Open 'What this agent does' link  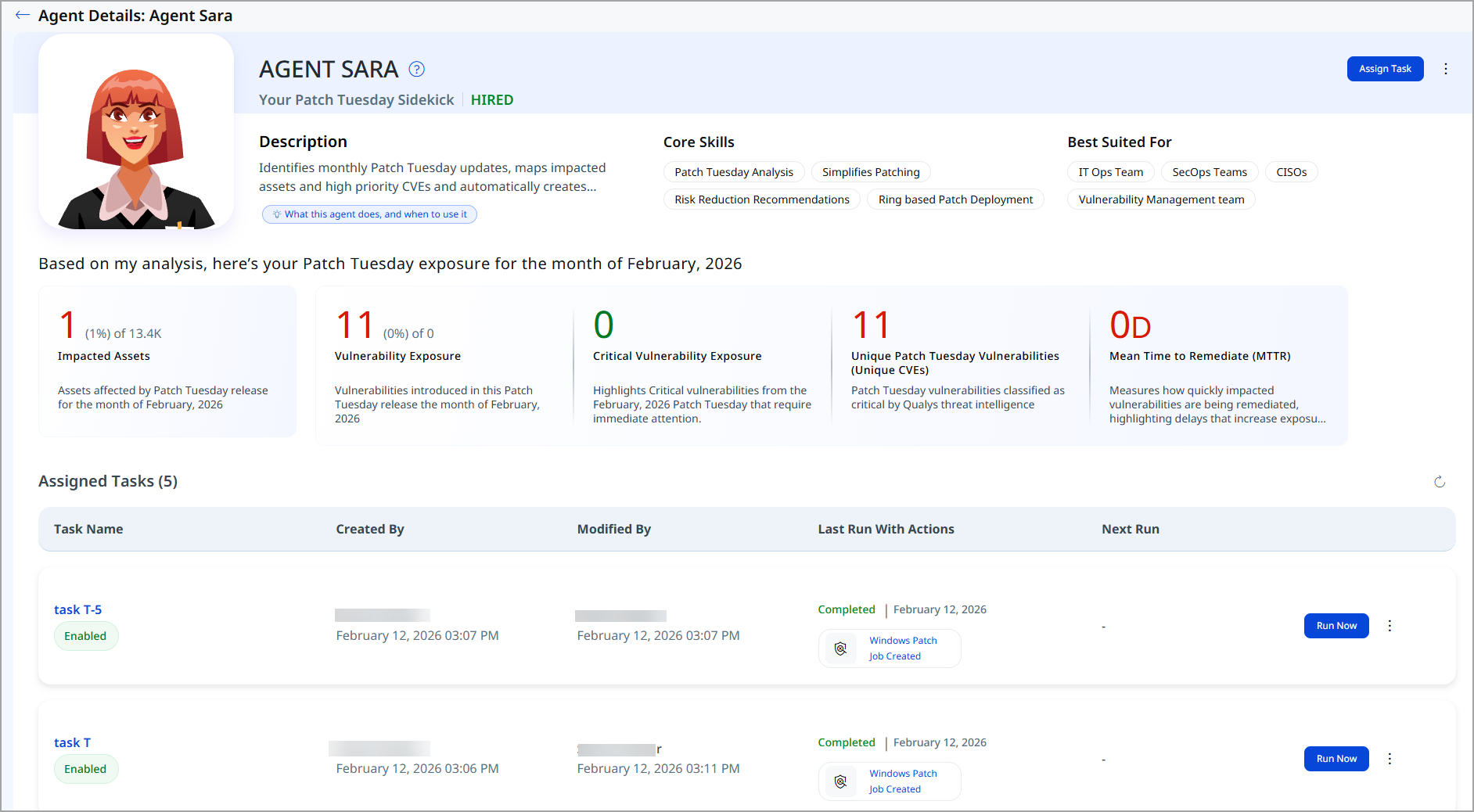369,214
